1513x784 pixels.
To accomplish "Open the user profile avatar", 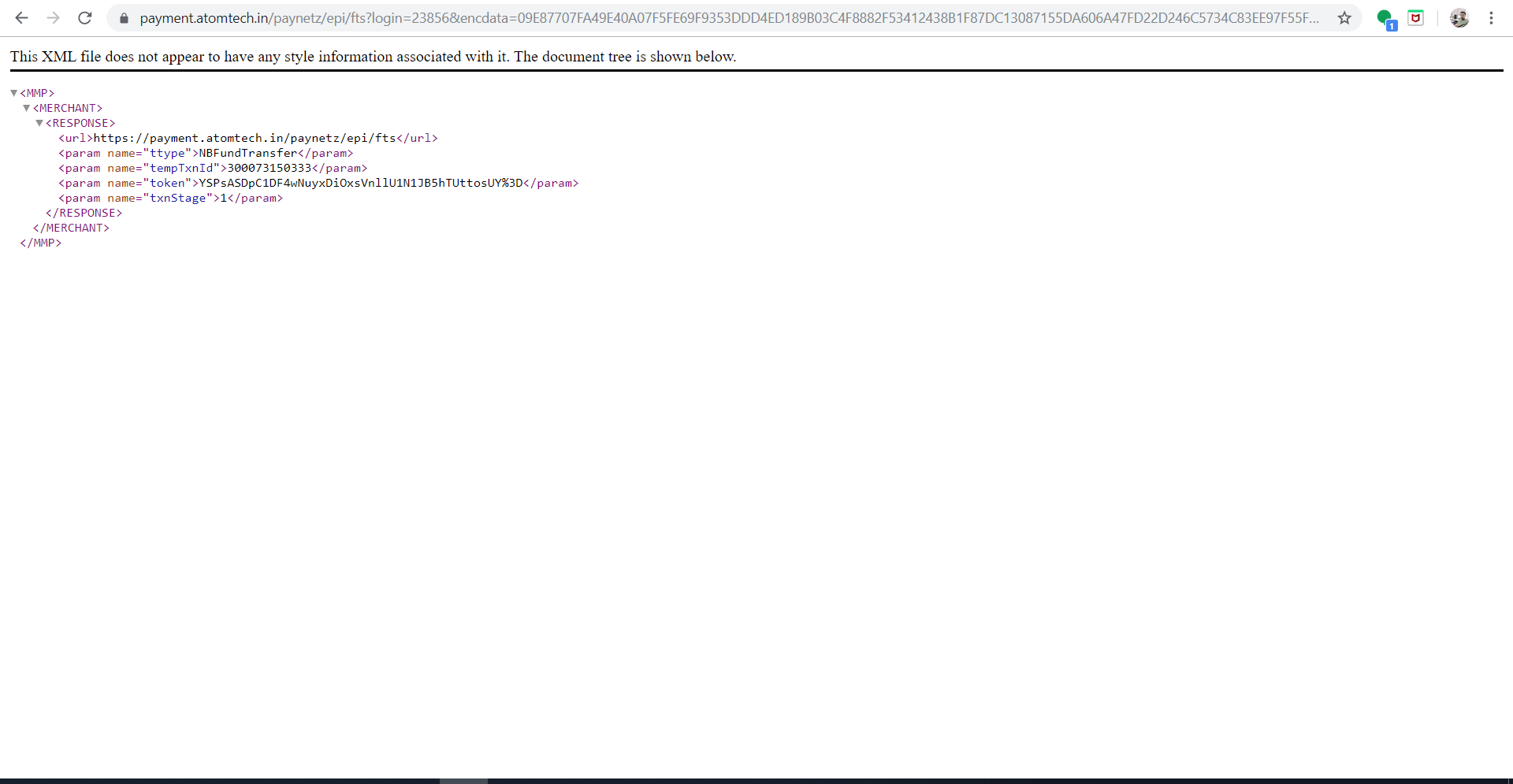I will coord(1459,17).
